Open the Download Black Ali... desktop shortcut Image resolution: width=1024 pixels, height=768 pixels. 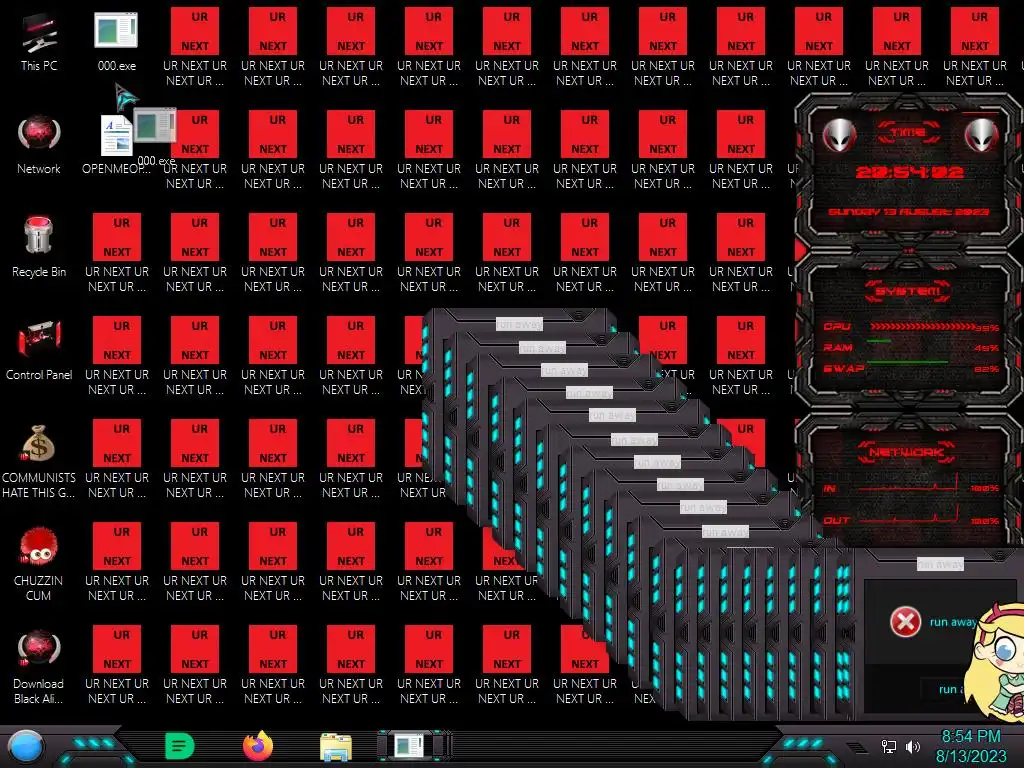pyautogui.click(x=39, y=666)
